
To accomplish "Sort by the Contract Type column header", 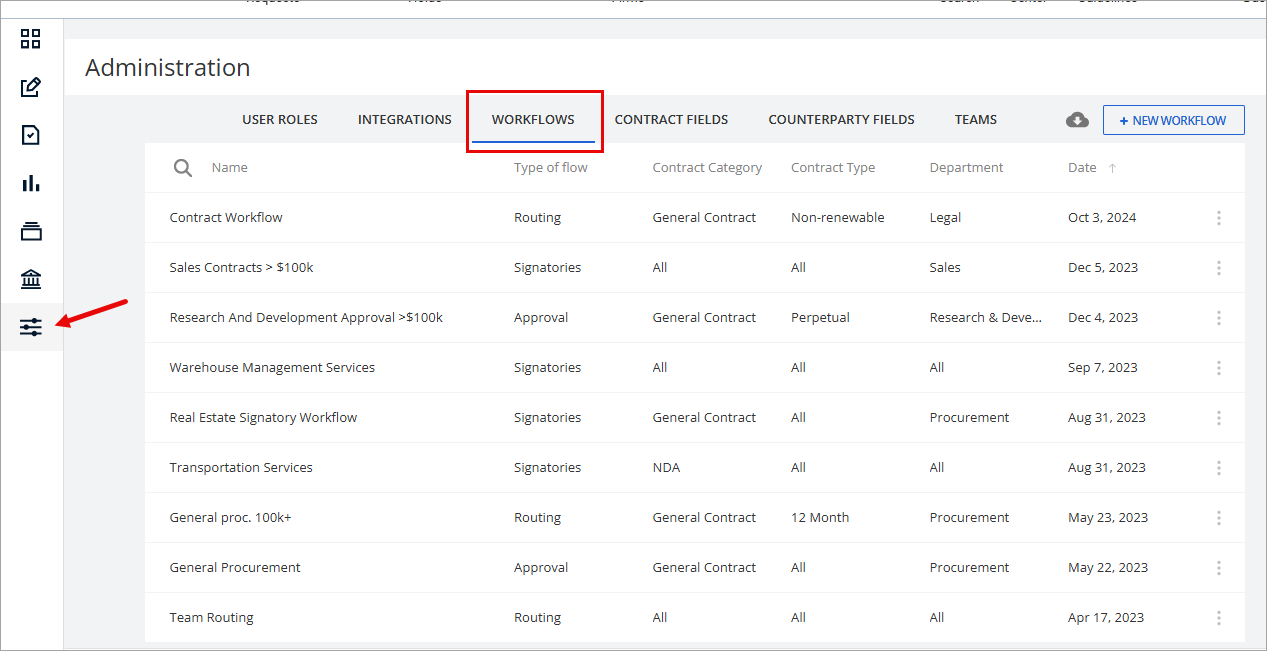I will (833, 168).
